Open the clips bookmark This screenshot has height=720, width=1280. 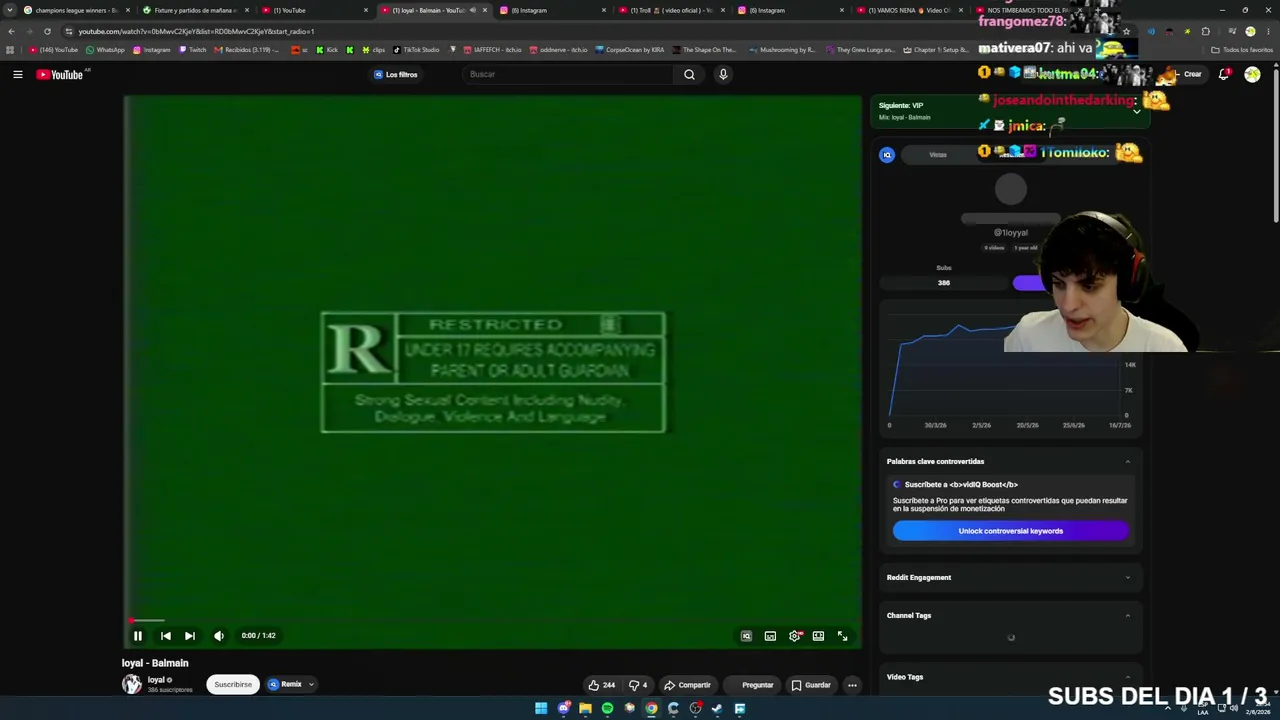pos(374,50)
